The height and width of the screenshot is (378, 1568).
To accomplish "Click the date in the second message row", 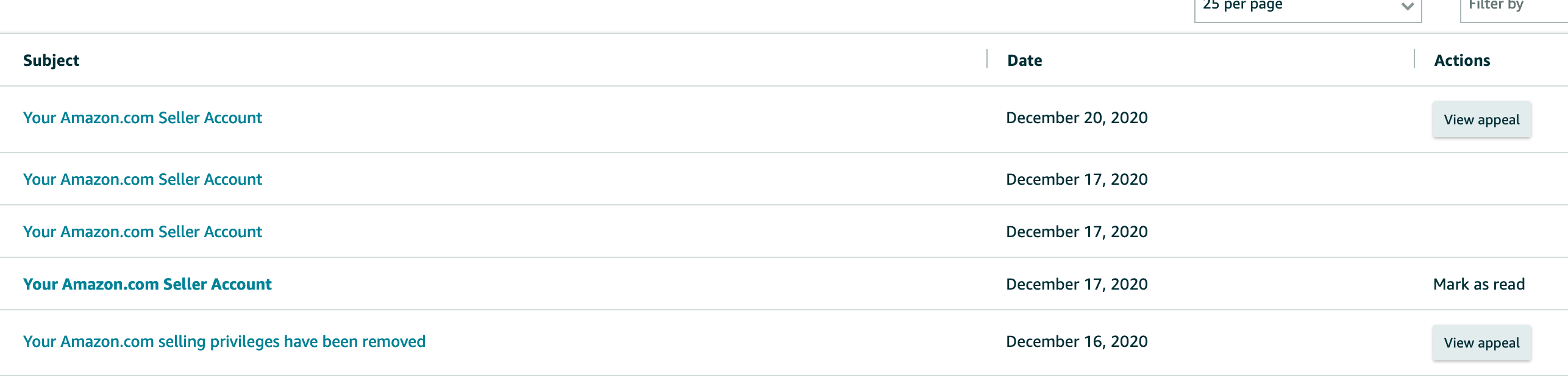I will (1077, 179).
